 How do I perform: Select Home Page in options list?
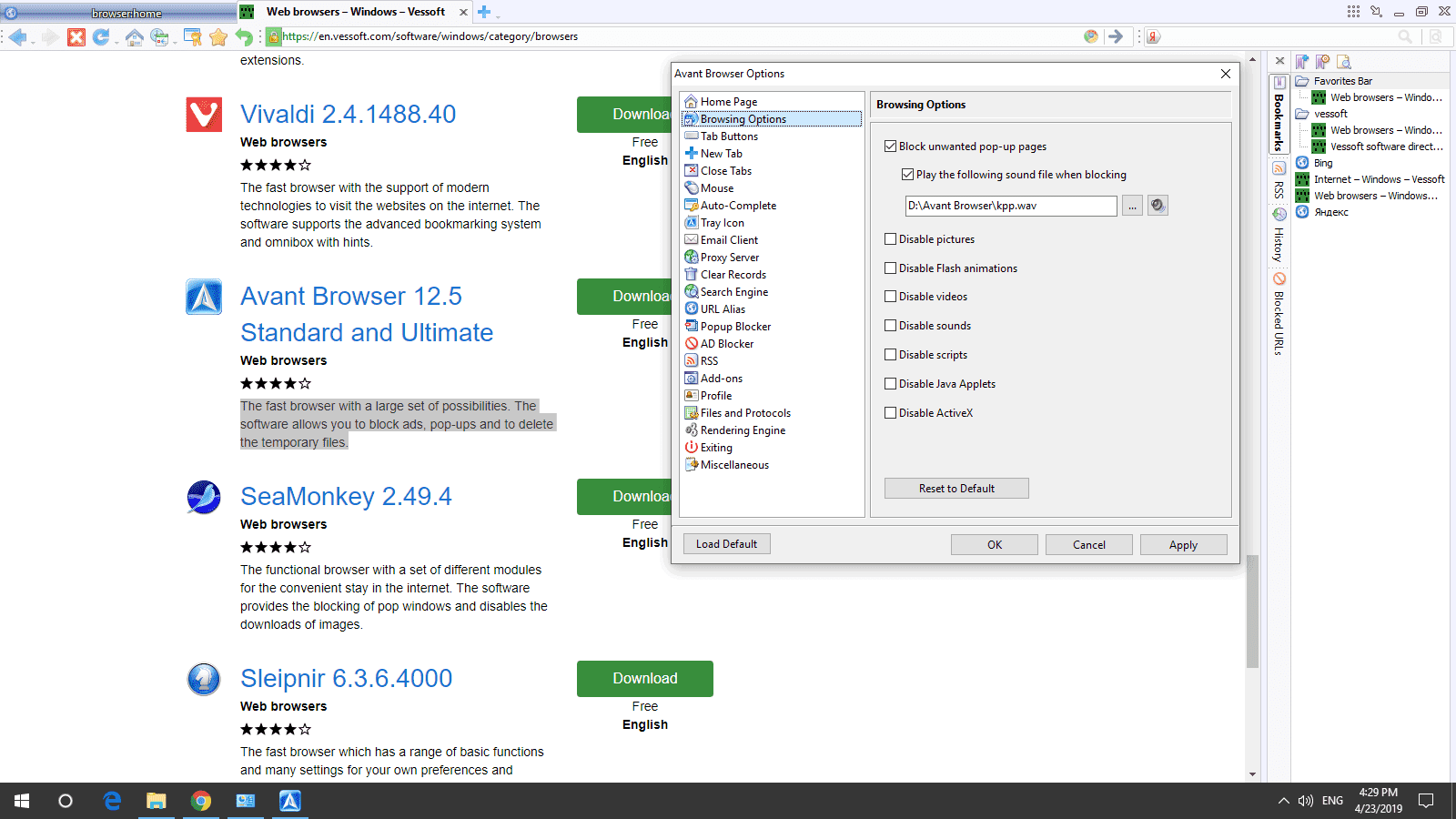tap(728, 102)
